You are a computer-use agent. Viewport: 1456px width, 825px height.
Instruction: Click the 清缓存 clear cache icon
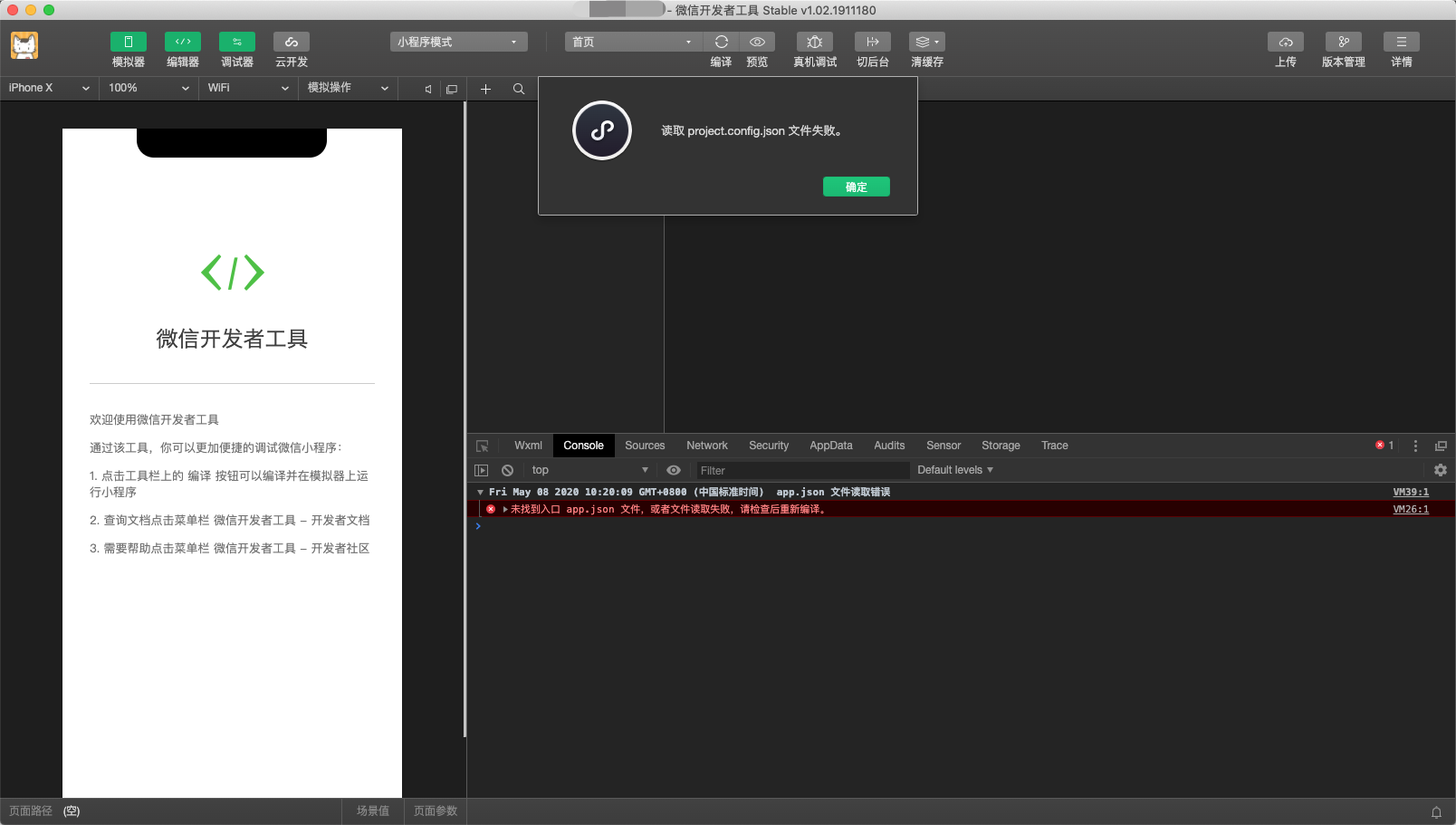pyautogui.click(x=927, y=42)
